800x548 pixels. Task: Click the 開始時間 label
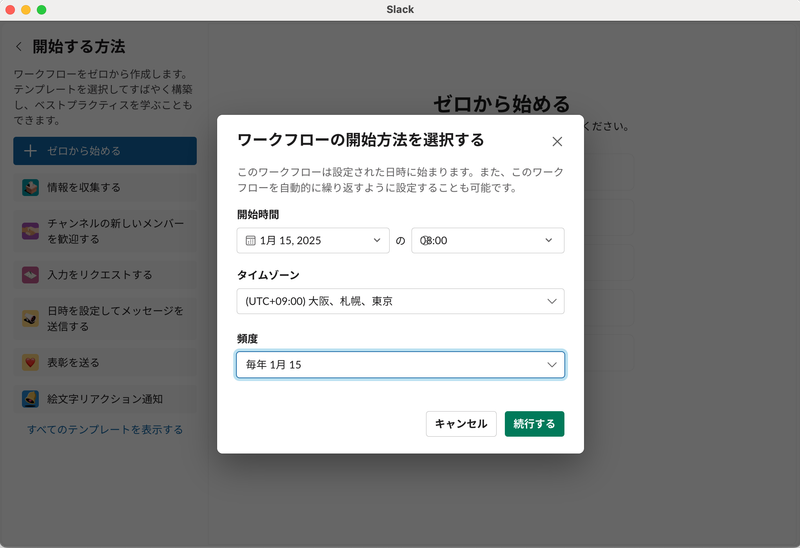coord(258,214)
